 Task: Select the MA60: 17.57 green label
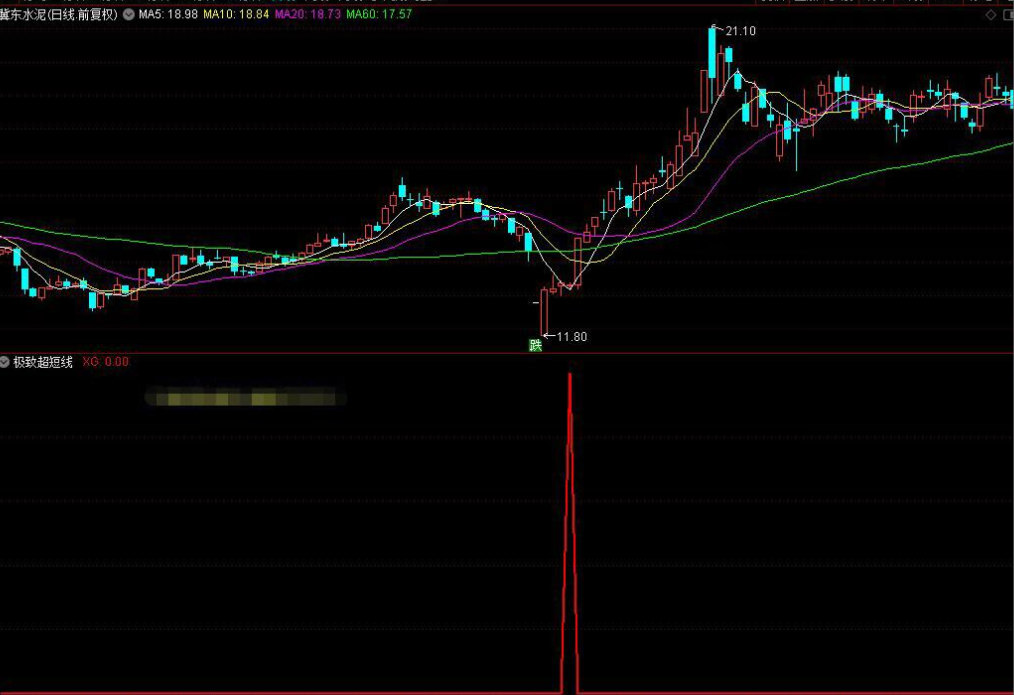(x=378, y=15)
